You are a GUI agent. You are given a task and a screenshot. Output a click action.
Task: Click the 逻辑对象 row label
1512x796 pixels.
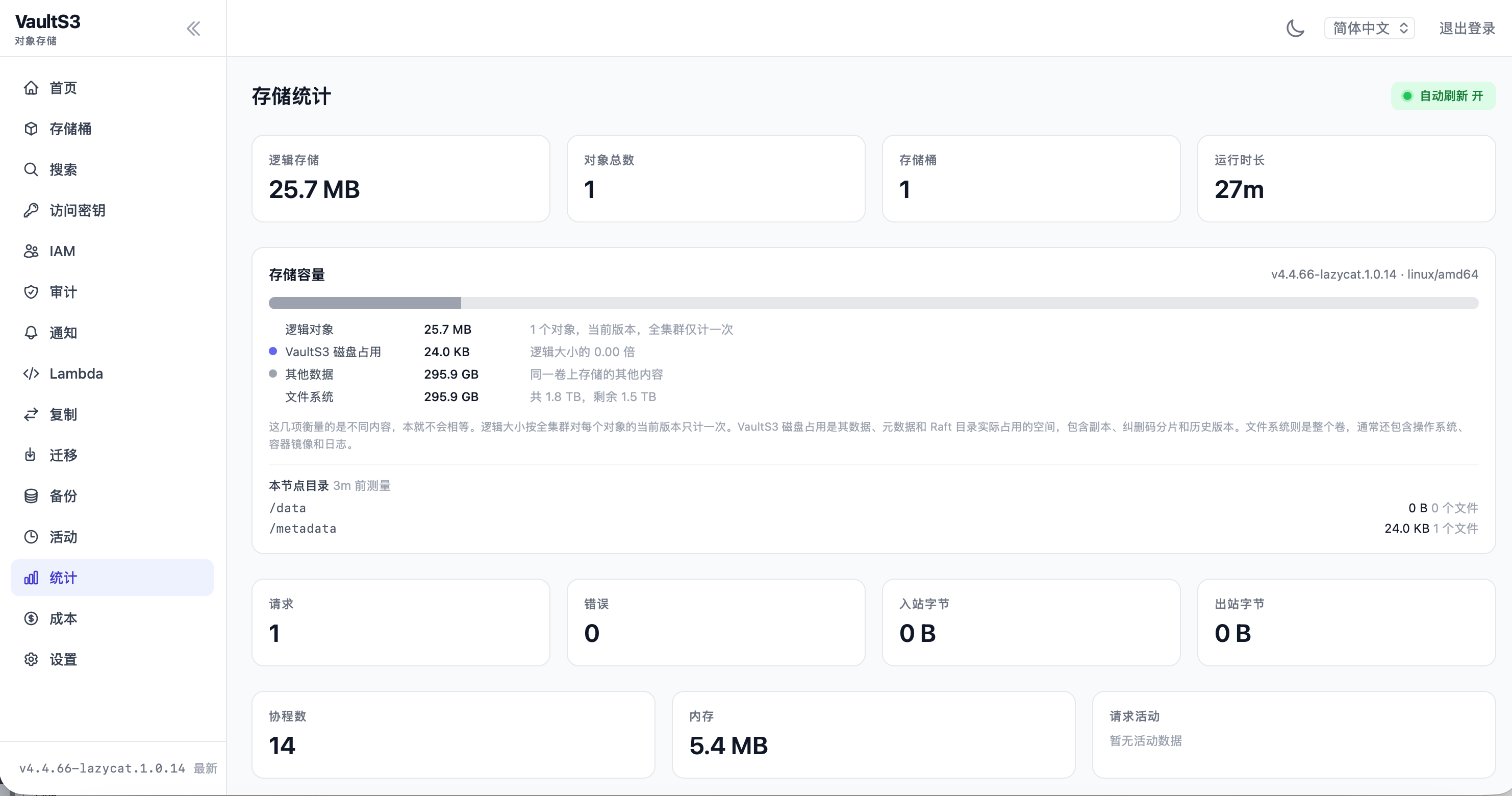tap(309, 329)
